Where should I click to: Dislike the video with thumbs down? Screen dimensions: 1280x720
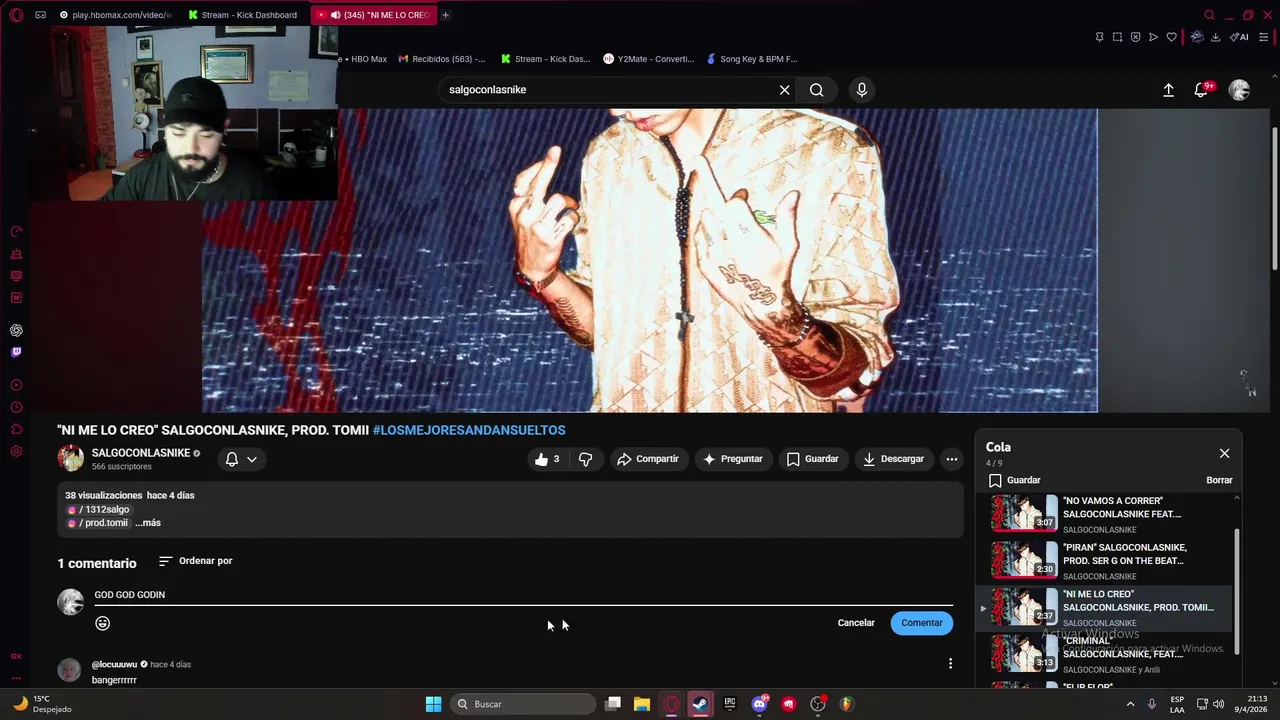pos(586,459)
